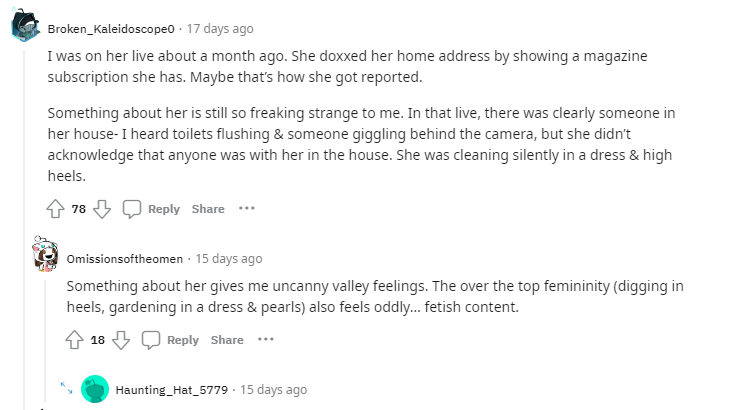Downvote Broken_Kaleidoscope0's comment
Image resolution: width=731 pixels, height=410 pixels.
coord(102,209)
